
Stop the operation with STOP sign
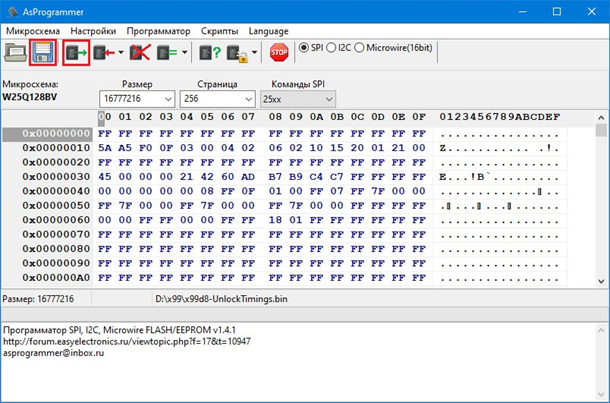pyautogui.click(x=279, y=53)
